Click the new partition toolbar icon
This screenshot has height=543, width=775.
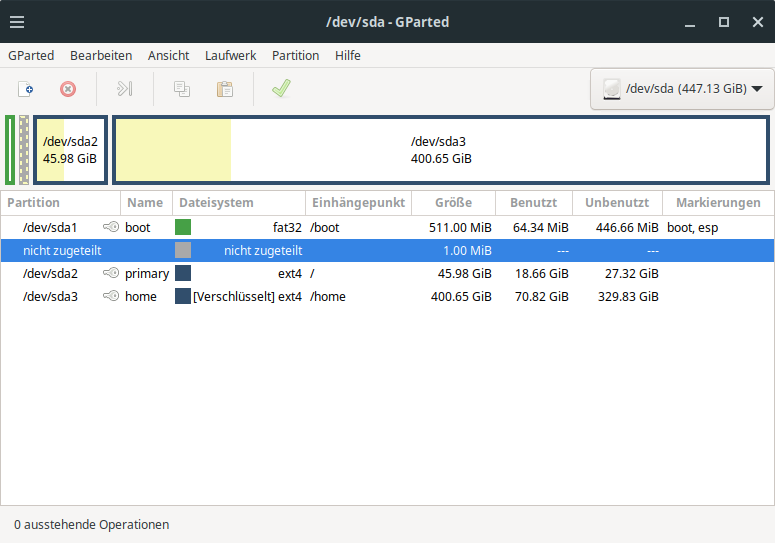[x=26, y=89]
